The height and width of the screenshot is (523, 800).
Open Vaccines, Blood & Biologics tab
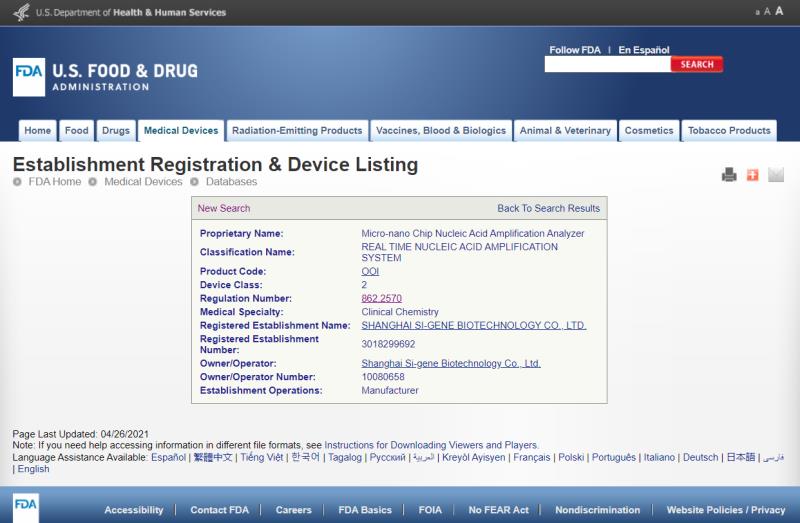point(441,131)
